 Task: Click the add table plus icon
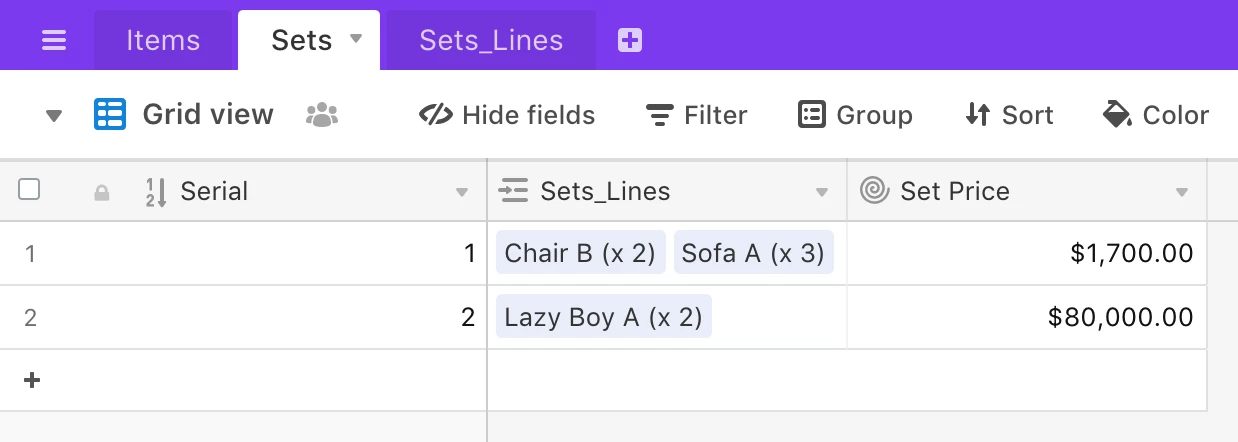tap(630, 41)
